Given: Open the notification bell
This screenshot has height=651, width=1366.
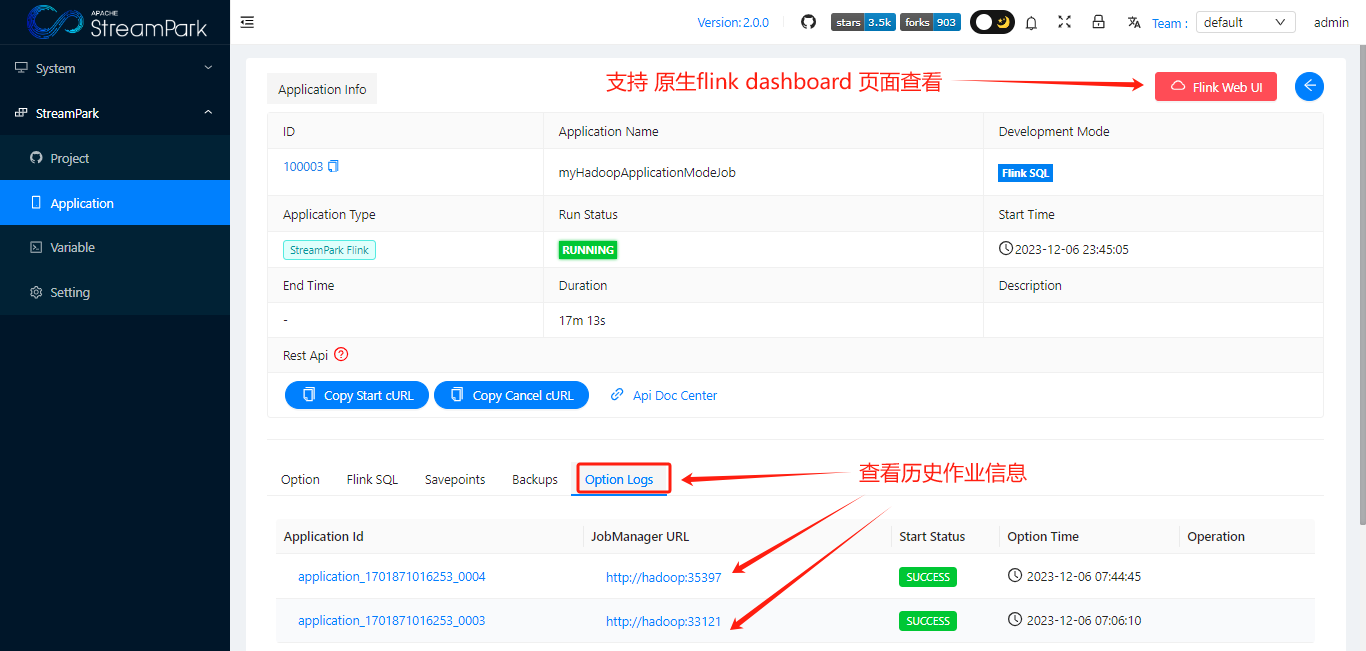Looking at the screenshot, I should click(x=1031, y=21).
